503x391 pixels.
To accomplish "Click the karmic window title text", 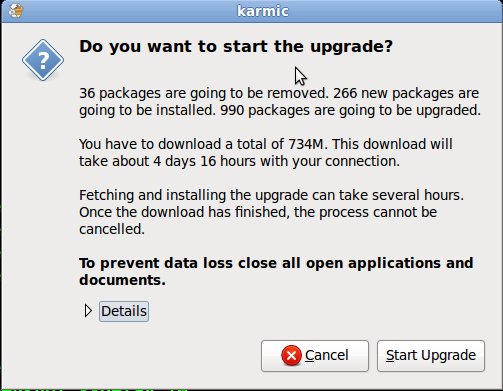I will (x=263, y=11).
